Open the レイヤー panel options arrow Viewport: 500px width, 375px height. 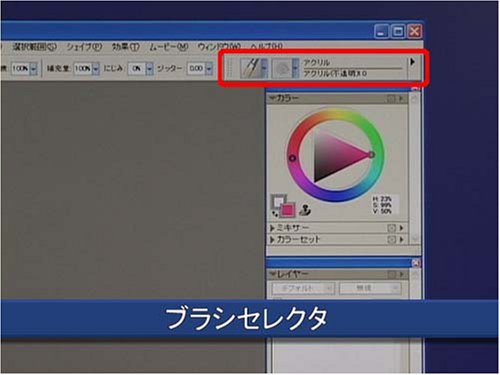click(401, 274)
